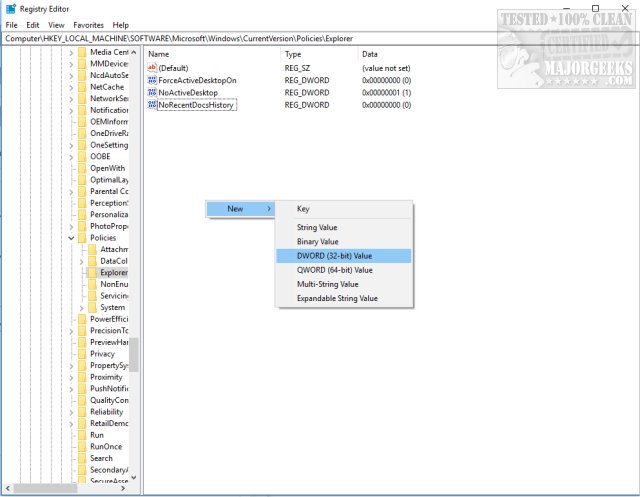Click the NetCache folder icon
Viewport: 640px width, 497px height.
click(82, 87)
